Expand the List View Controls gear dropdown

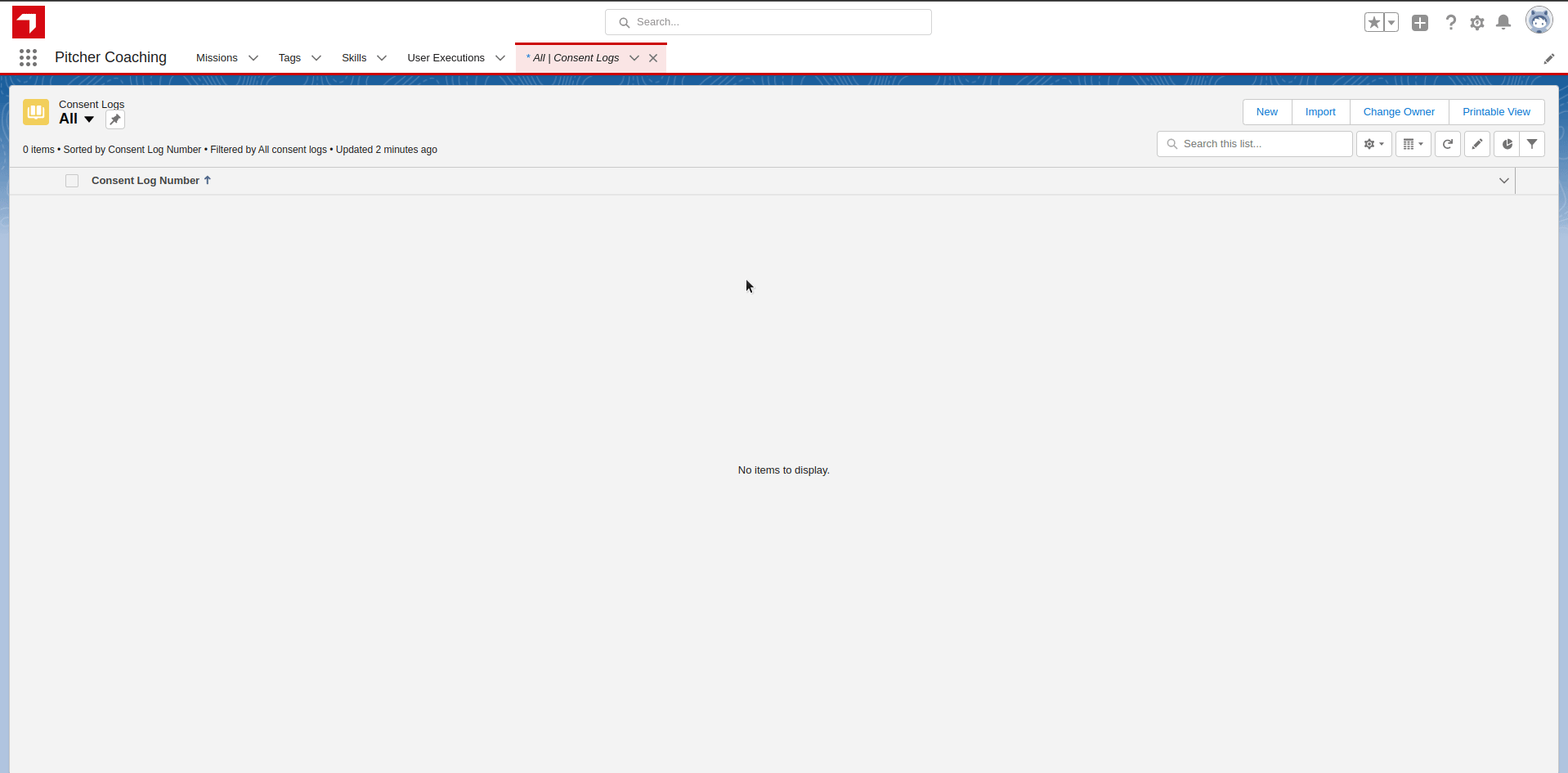[x=1373, y=144]
